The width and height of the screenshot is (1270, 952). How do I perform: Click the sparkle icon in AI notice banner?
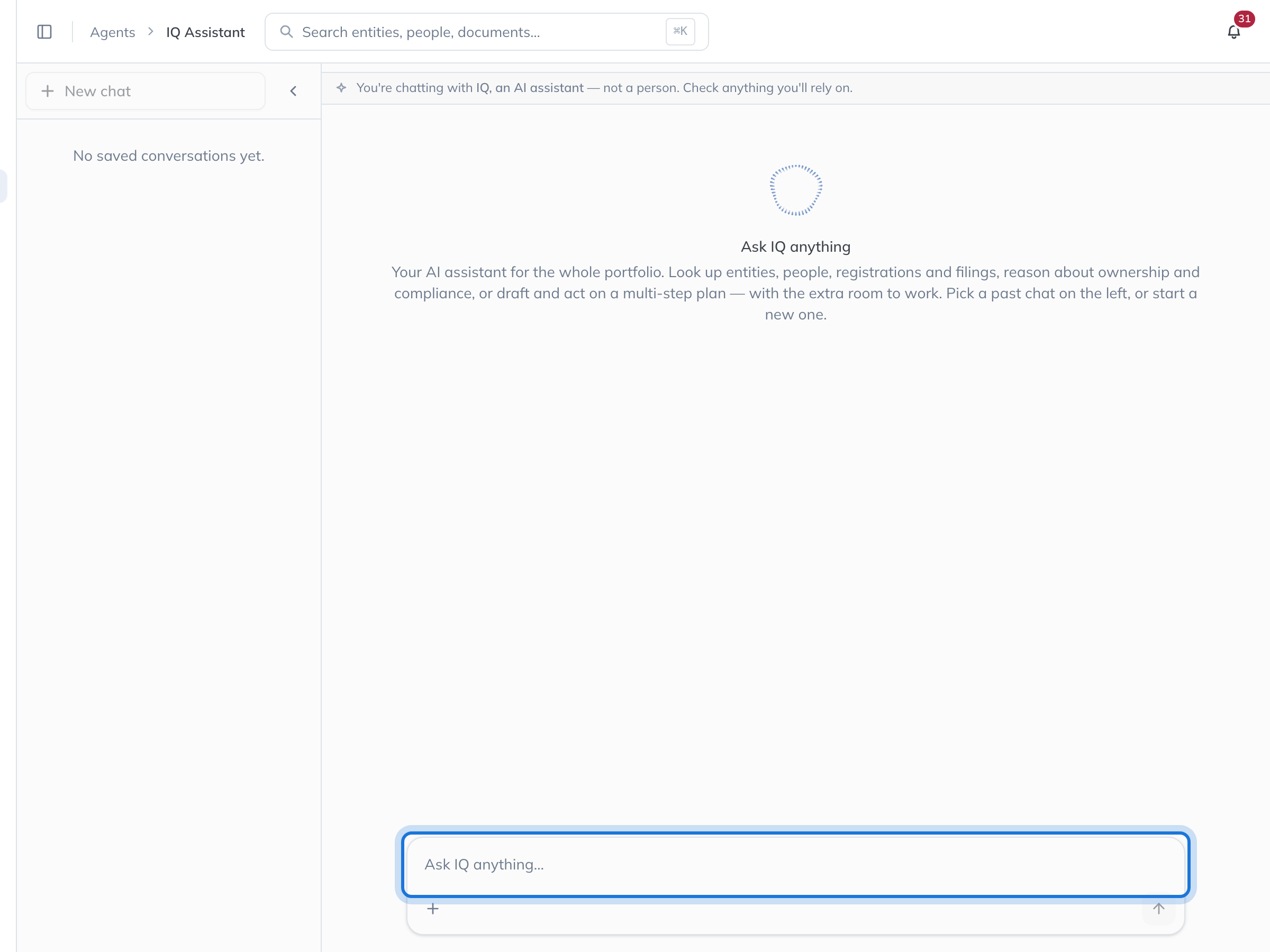coord(342,88)
